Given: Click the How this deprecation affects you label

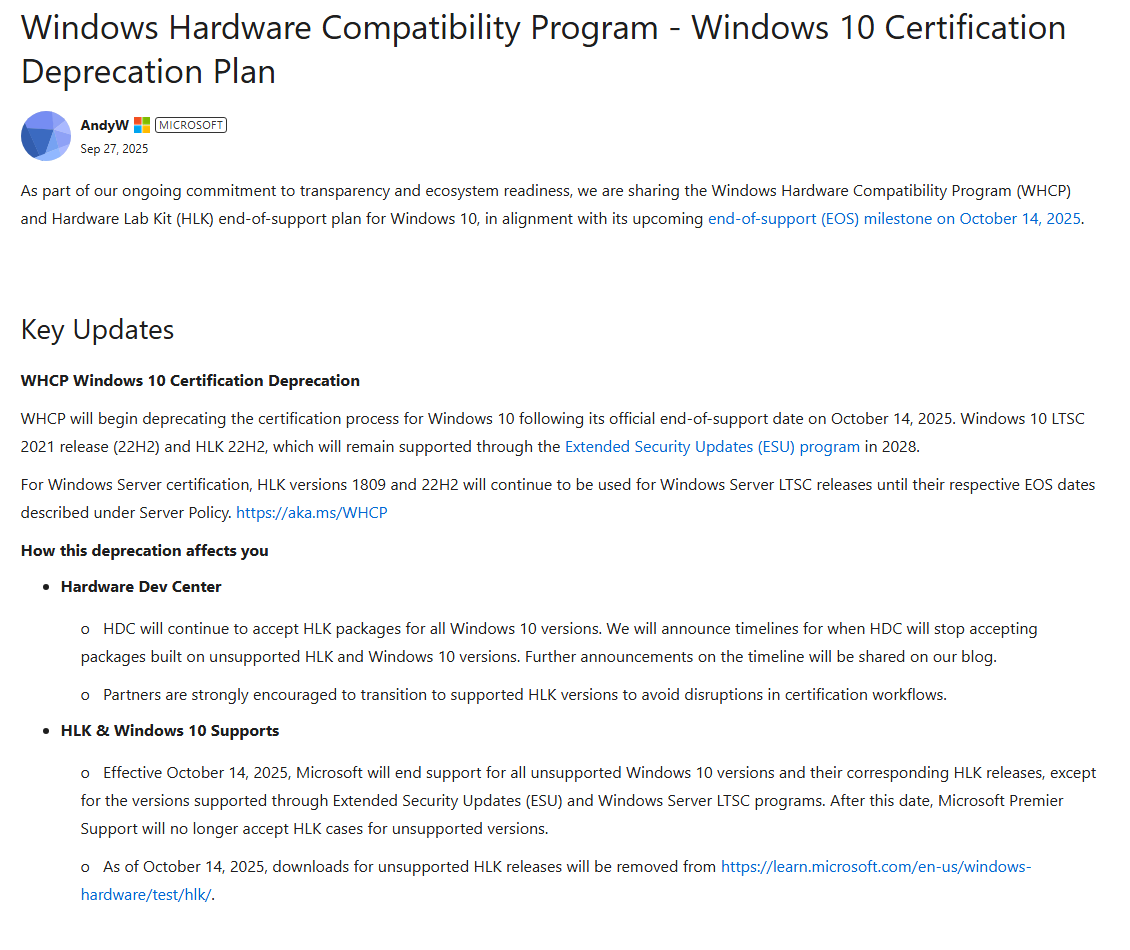Looking at the screenshot, I should click(144, 550).
